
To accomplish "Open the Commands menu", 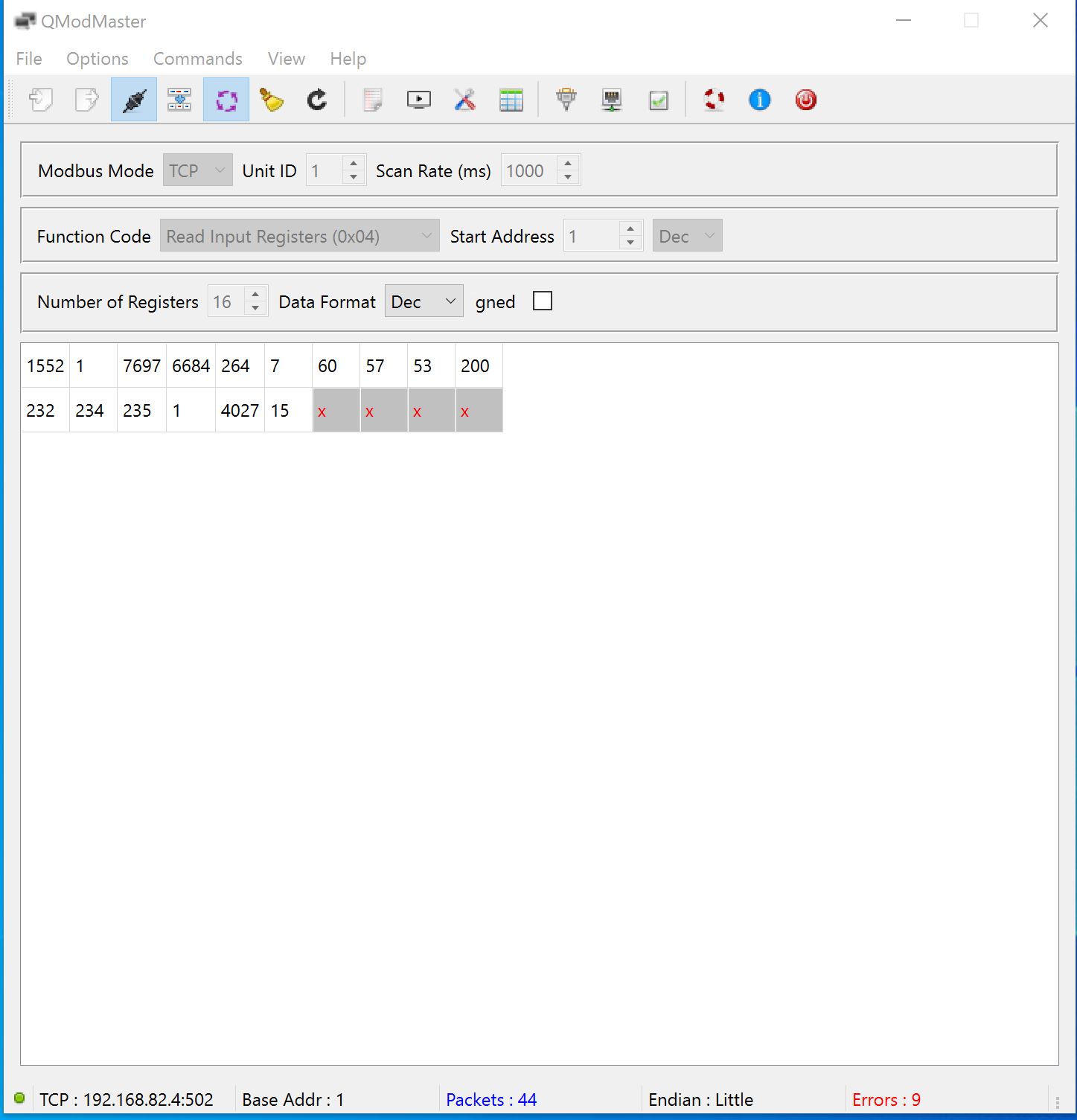I will [x=197, y=59].
